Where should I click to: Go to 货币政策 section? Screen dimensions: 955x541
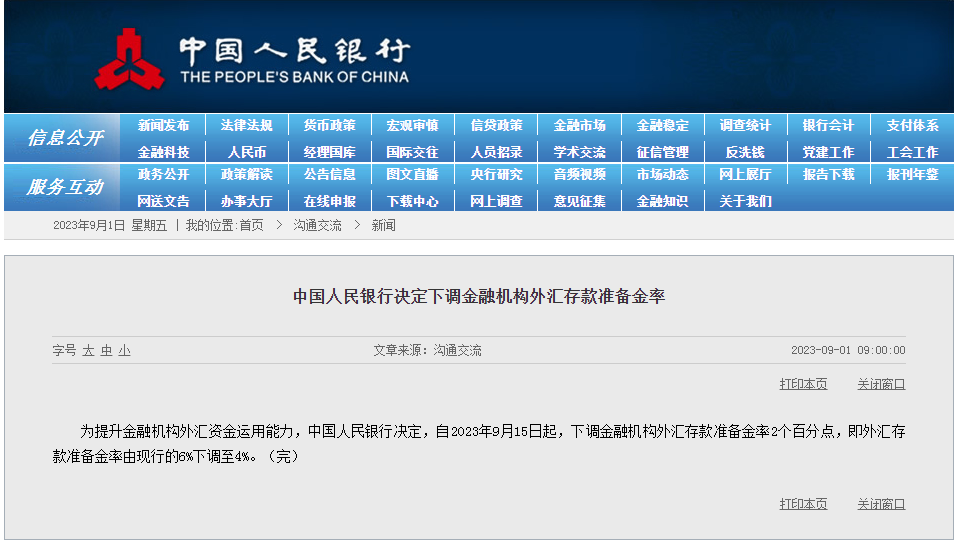click(329, 126)
